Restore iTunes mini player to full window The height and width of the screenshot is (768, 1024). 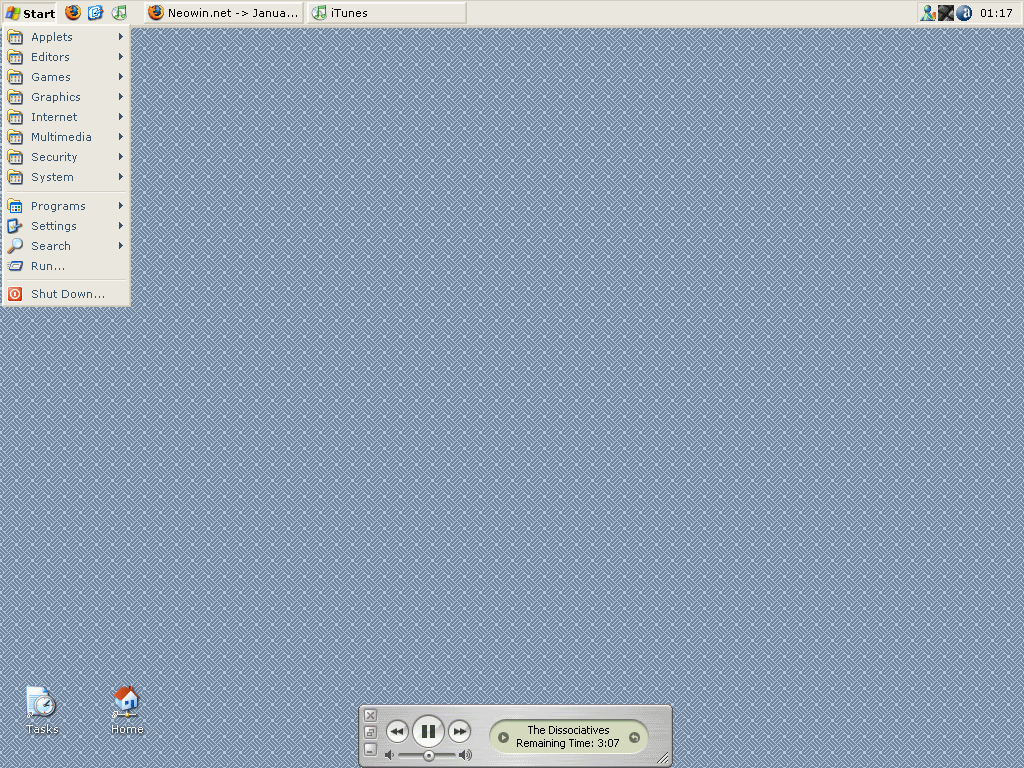click(x=370, y=733)
